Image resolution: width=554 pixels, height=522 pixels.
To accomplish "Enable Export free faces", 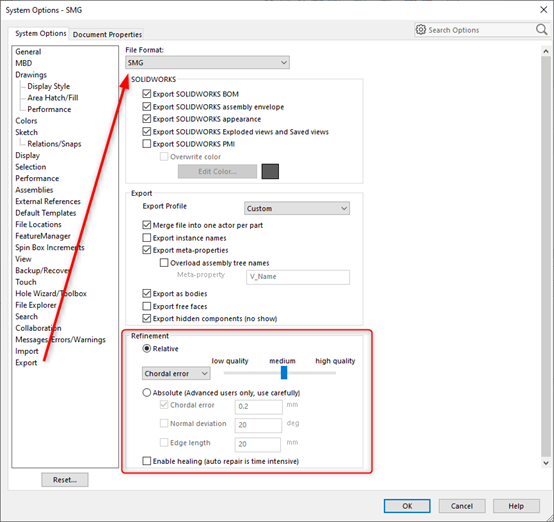I will tap(147, 306).
